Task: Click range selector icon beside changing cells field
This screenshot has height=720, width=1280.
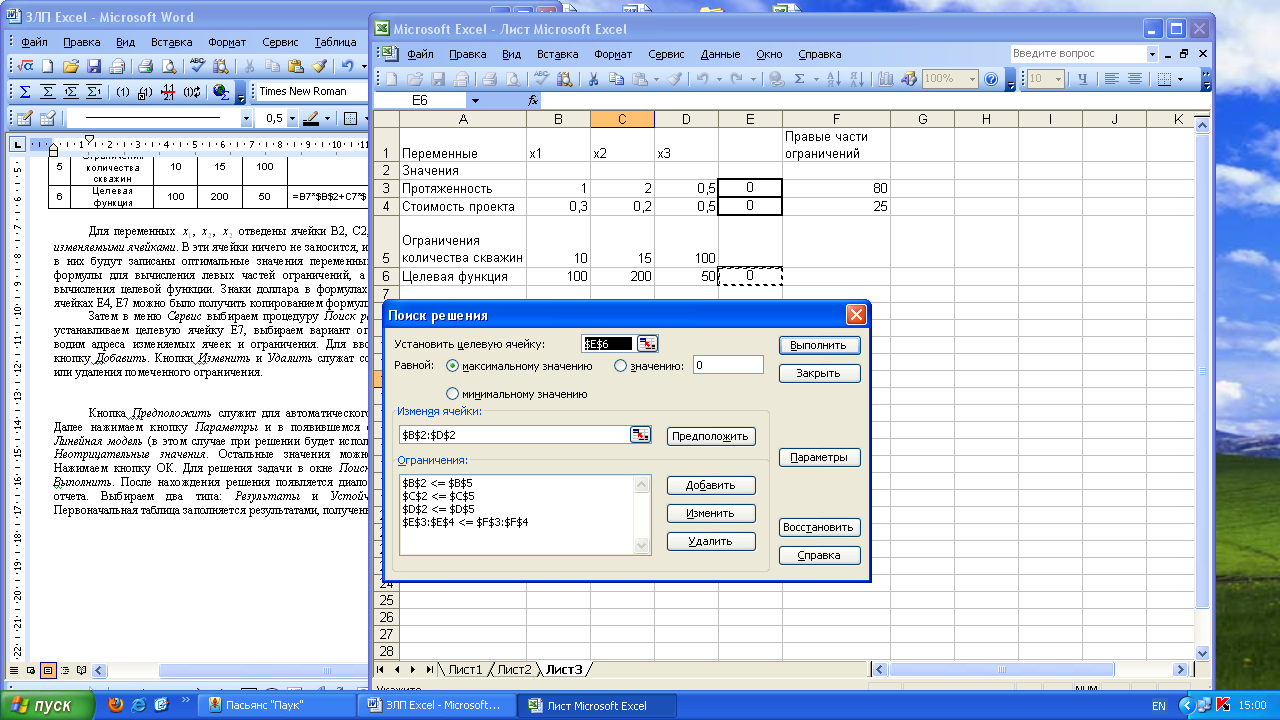Action: pyautogui.click(x=640, y=435)
